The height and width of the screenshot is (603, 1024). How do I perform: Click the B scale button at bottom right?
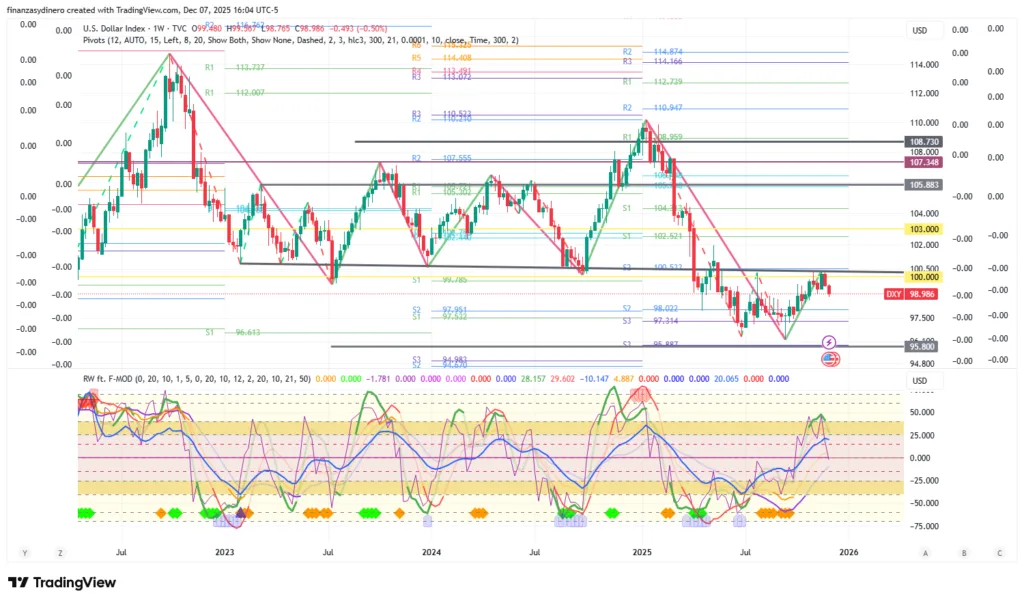pyautogui.click(x=963, y=552)
